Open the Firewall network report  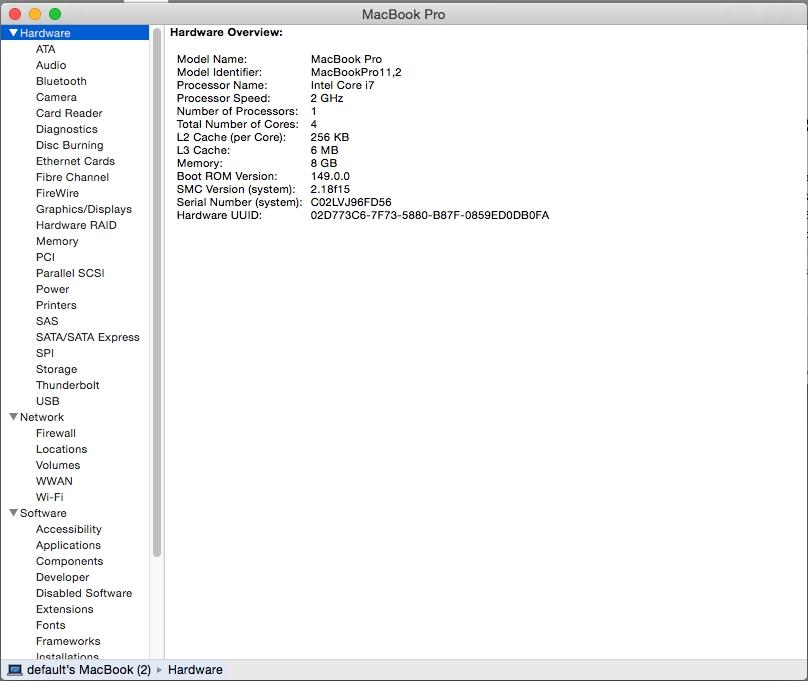pyautogui.click(x=55, y=433)
